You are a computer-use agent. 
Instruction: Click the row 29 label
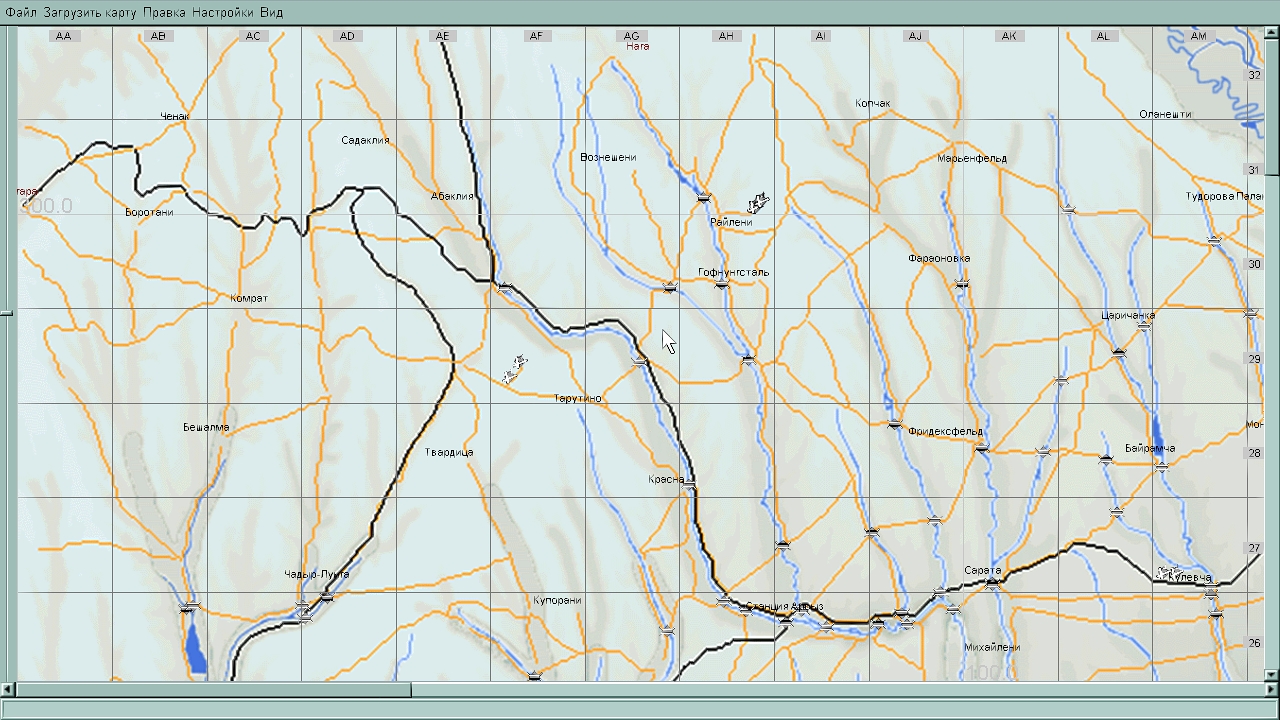click(x=1254, y=359)
